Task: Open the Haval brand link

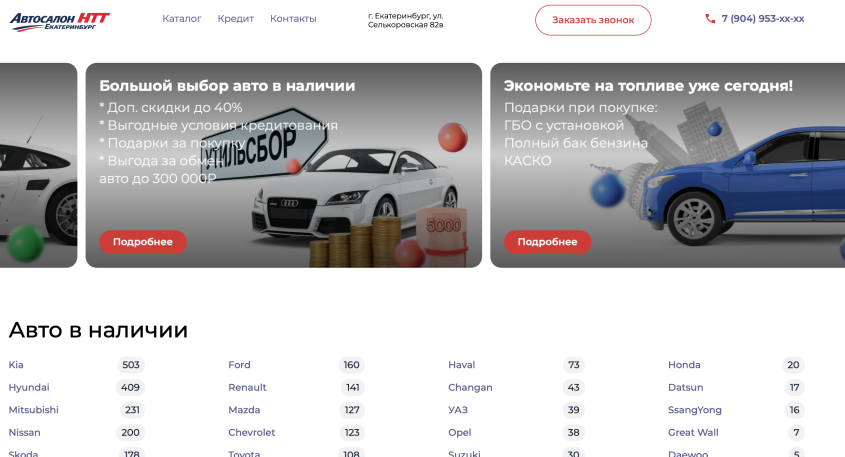Action: click(x=462, y=365)
